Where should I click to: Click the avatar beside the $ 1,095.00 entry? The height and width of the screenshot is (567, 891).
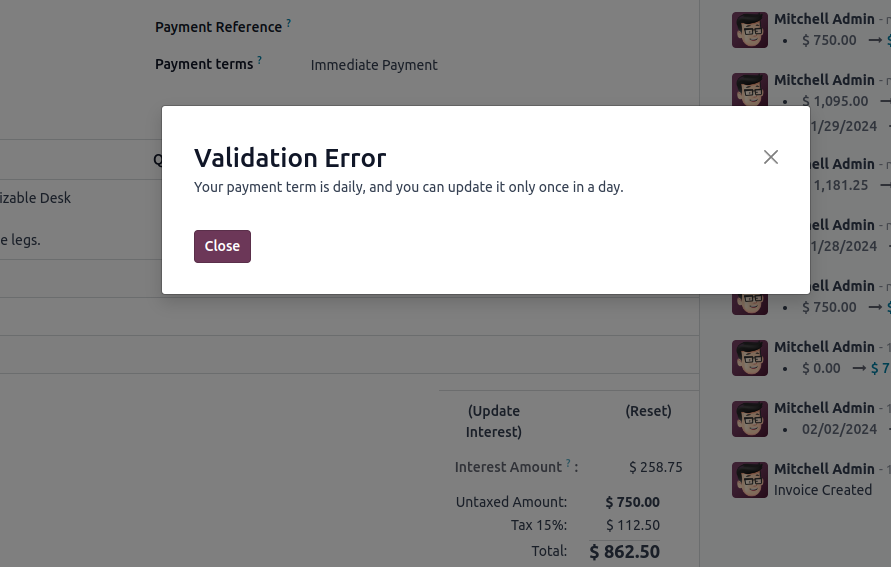coord(750,91)
